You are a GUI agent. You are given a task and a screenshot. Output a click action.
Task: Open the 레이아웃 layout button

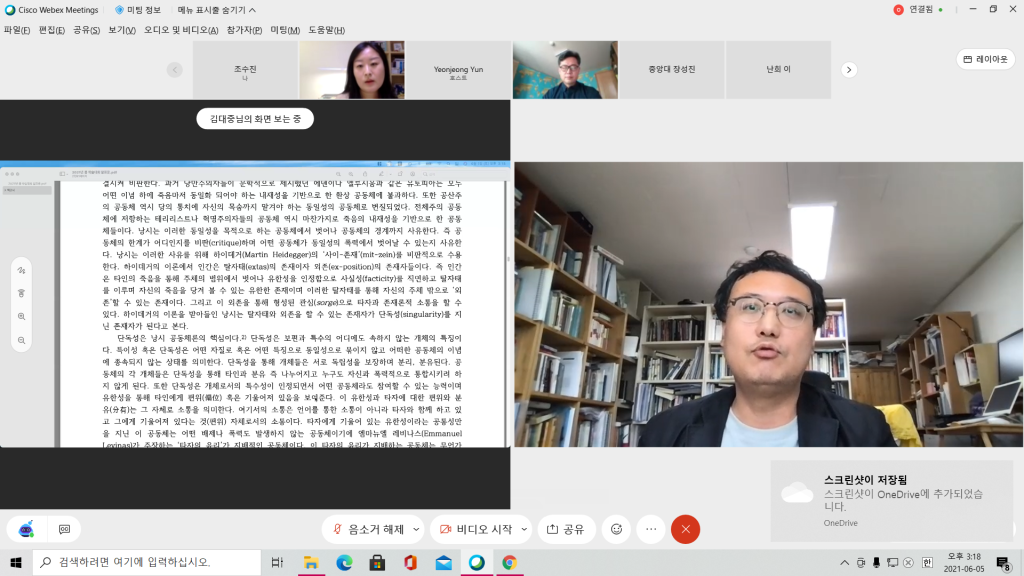click(985, 59)
